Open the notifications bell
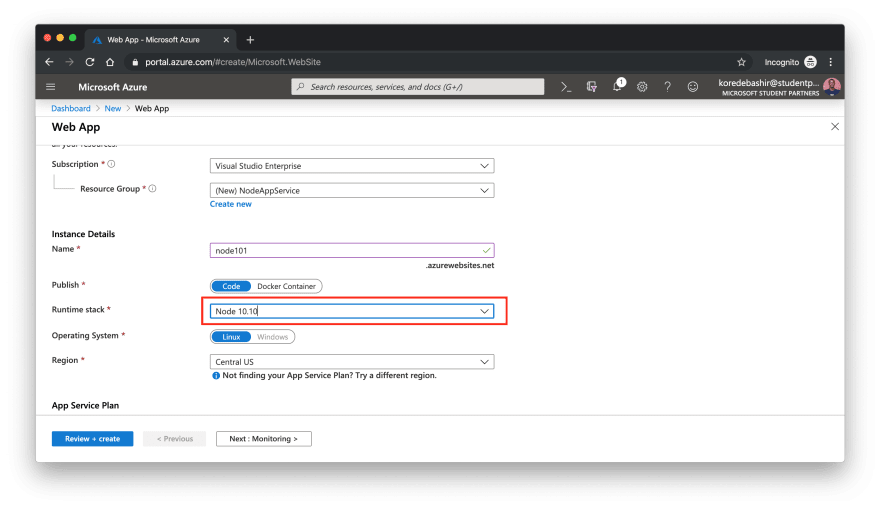Viewport: 880px width, 509px height. (617, 86)
